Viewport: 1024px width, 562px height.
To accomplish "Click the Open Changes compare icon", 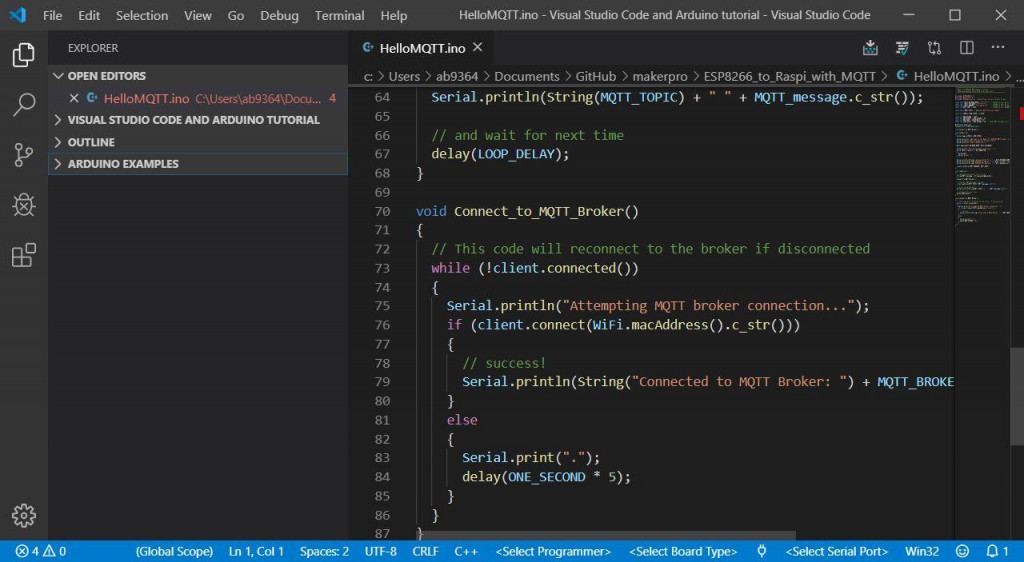I will pyautogui.click(x=935, y=48).
